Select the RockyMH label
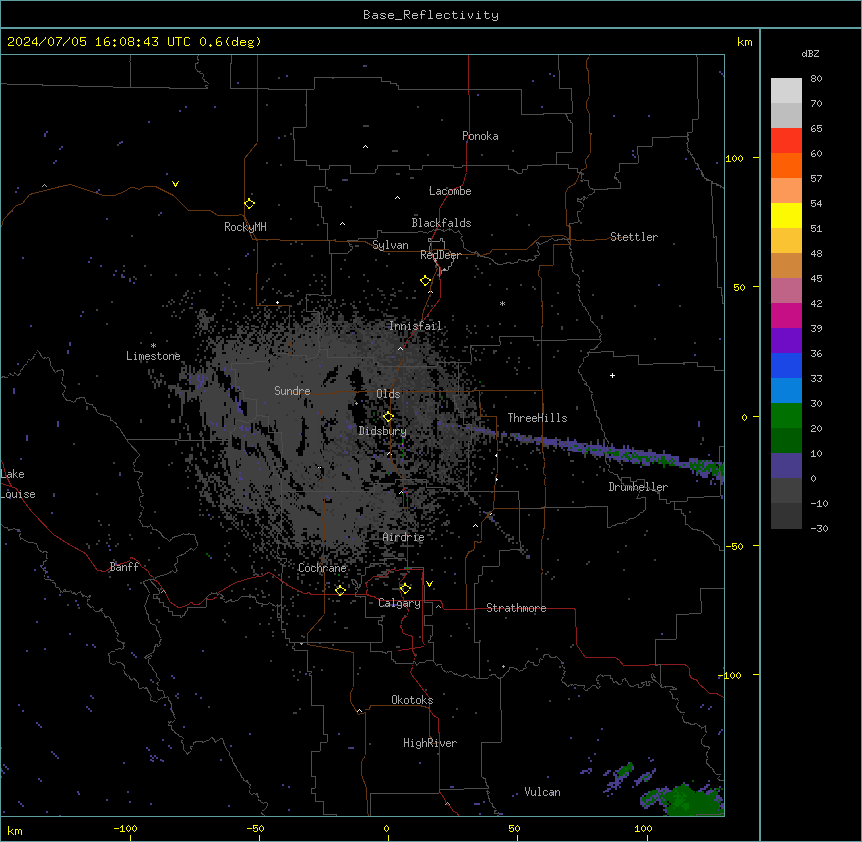 (245, 227)
